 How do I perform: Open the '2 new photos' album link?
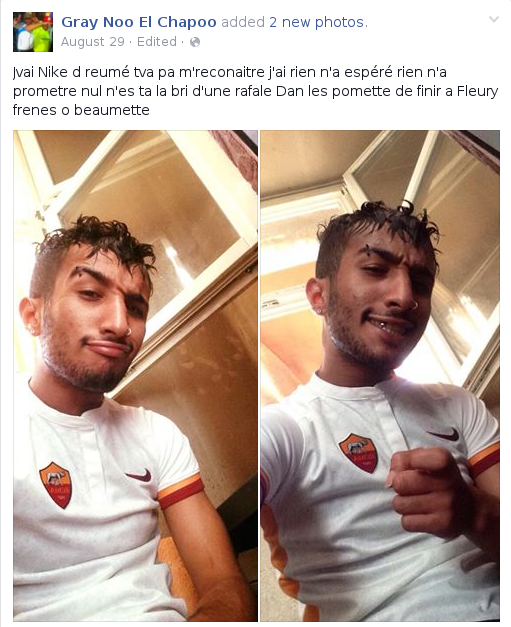(x=316, y=22)
